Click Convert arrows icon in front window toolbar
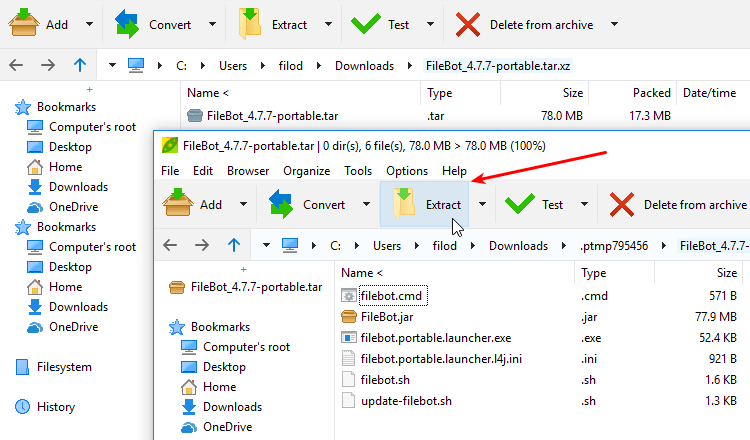This screenshot has width=750, height=440. click(x=281, y=204)
